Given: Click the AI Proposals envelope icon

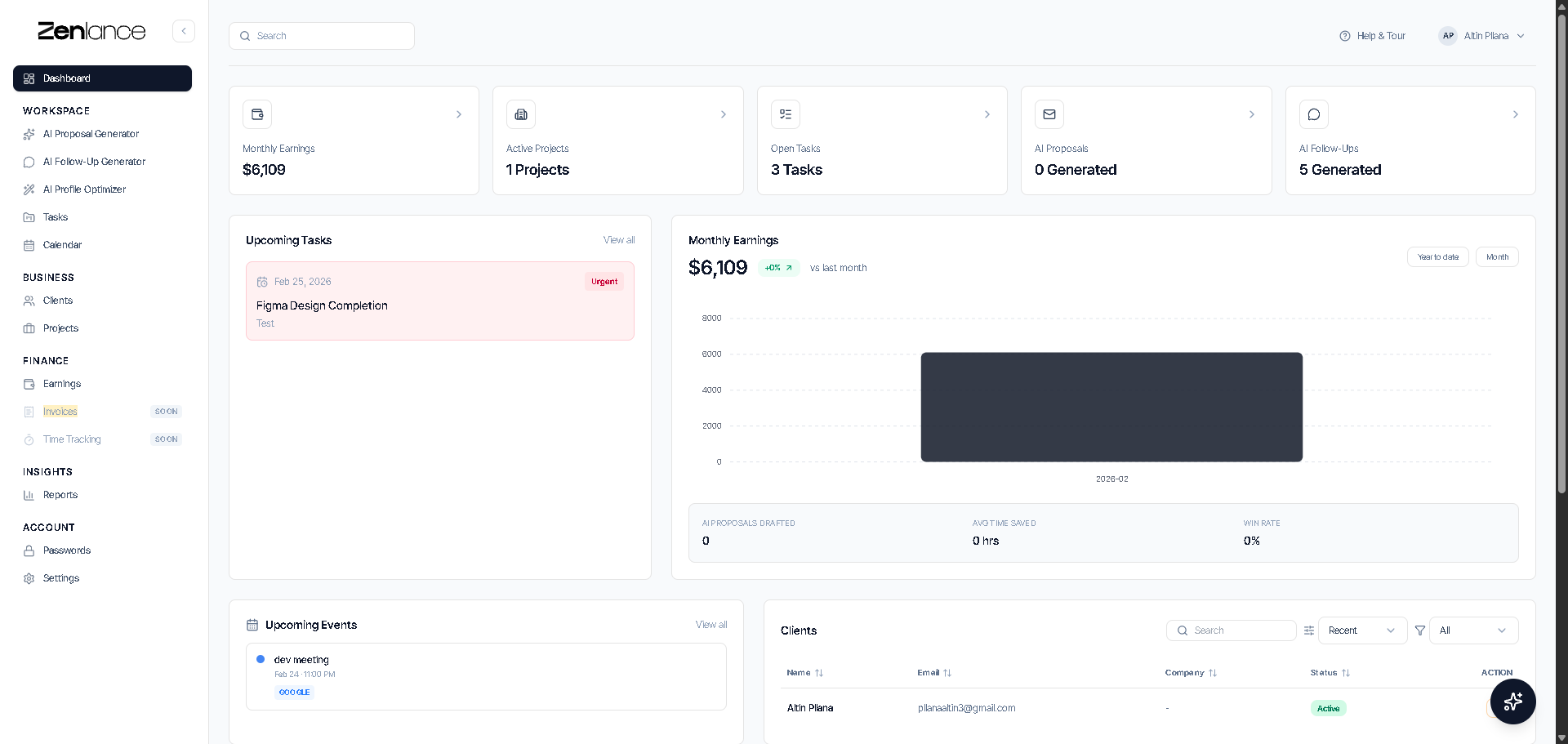Looking at the screenshot, I should (1049, 114).
